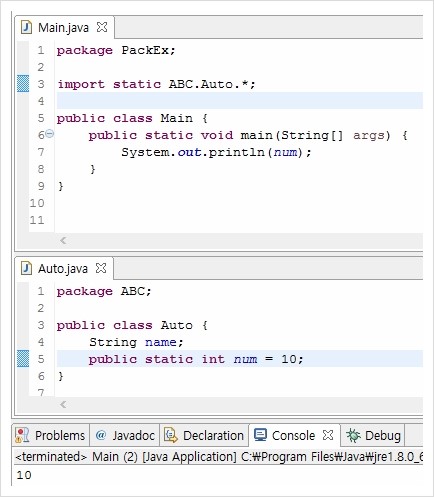The width and height of the screenshot is (434, 497).
Task: Click the Problems view icon
Action: coord(22,435)
